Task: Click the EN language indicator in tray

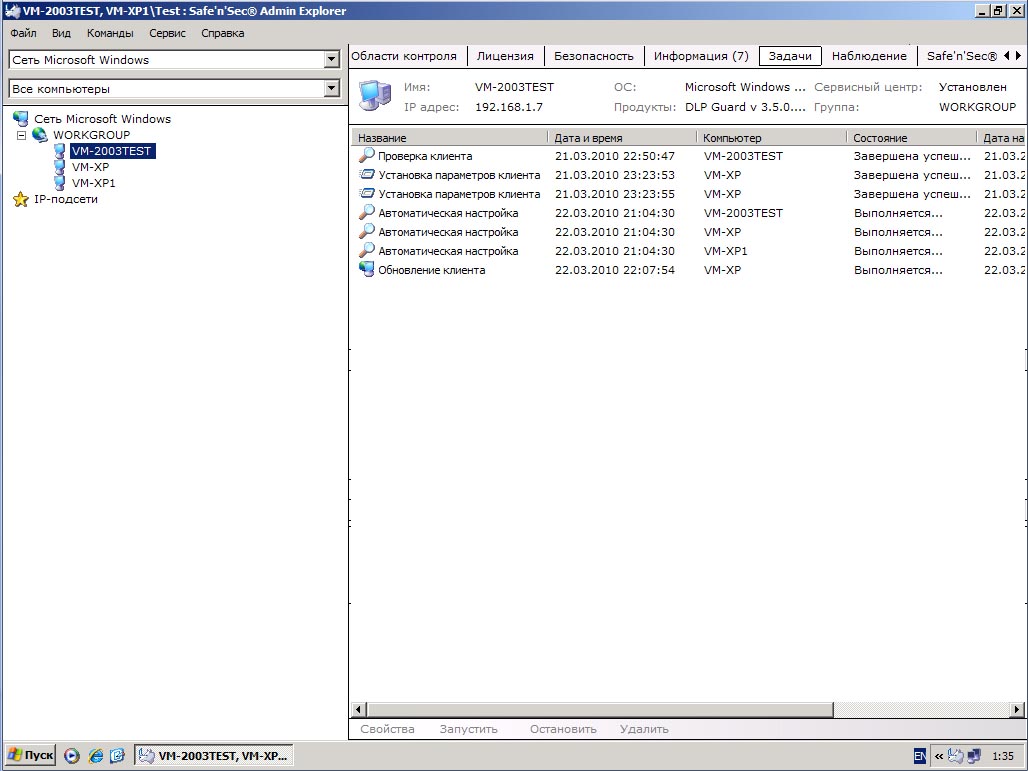Action: [920, 756]
